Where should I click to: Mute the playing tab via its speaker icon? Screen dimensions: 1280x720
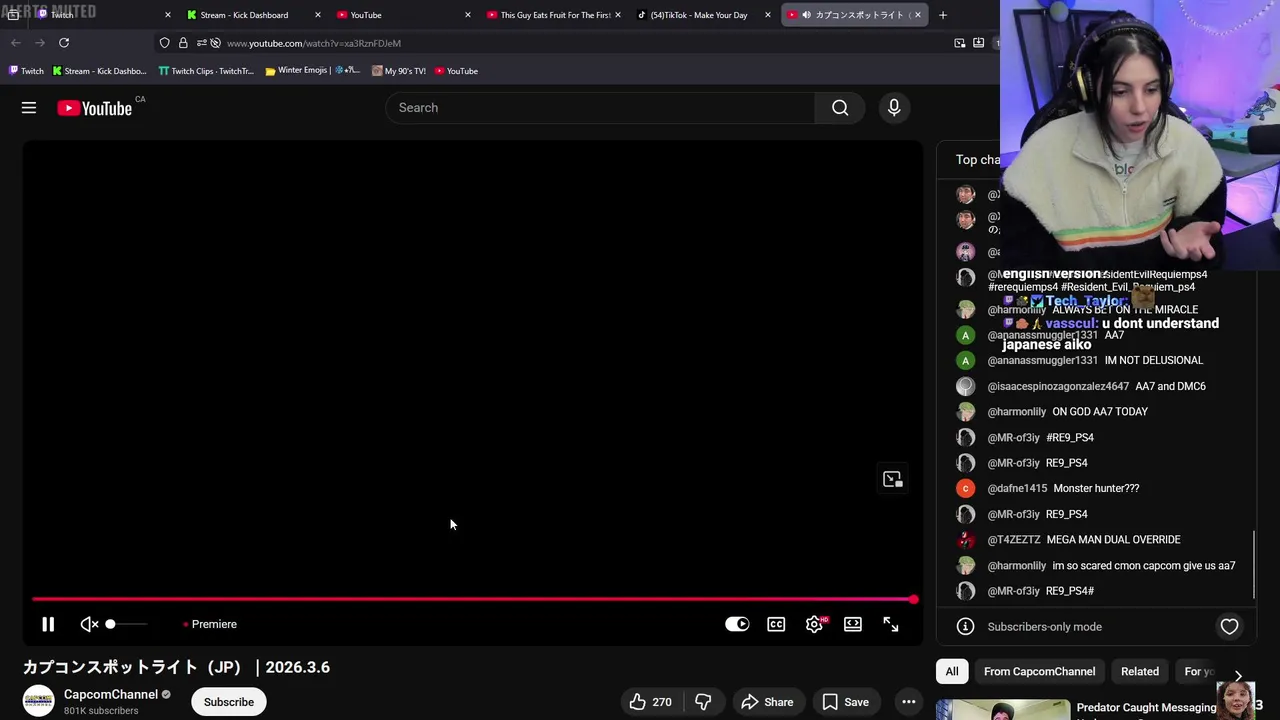(x=806, y=15)
